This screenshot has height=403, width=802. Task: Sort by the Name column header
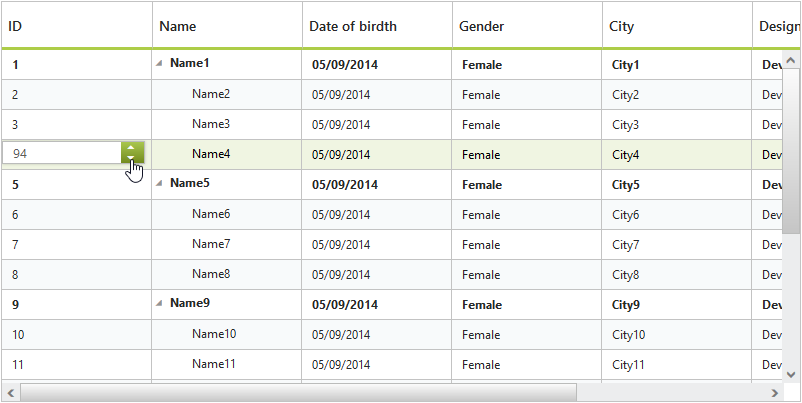[227, 26]
